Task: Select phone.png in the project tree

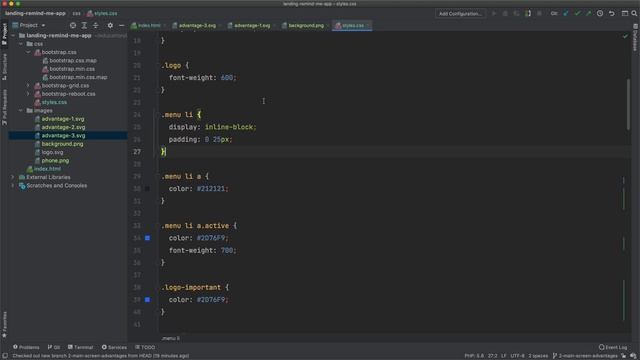Action: point(55,161)
